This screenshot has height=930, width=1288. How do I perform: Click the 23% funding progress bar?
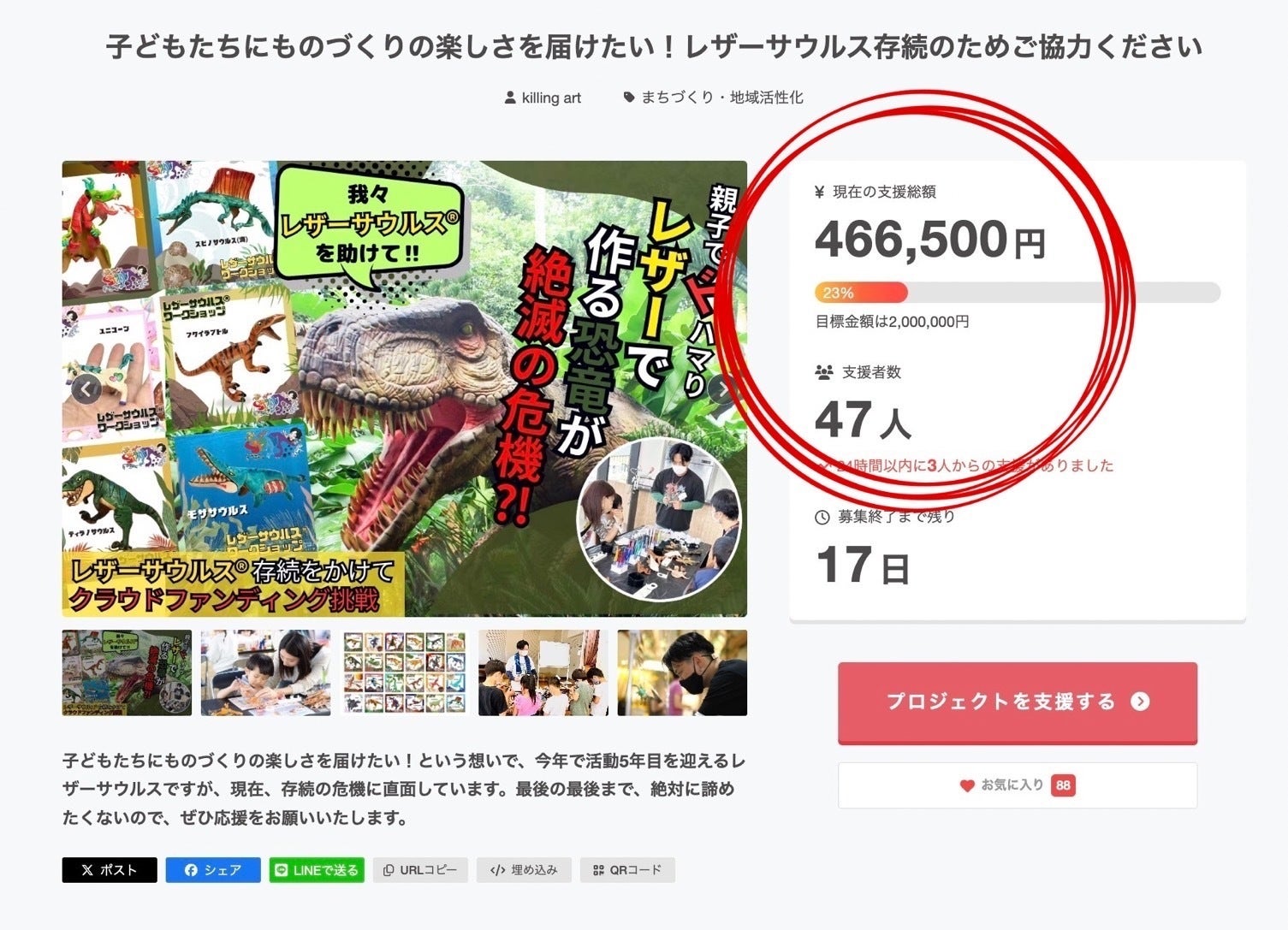pos(1017,293)
